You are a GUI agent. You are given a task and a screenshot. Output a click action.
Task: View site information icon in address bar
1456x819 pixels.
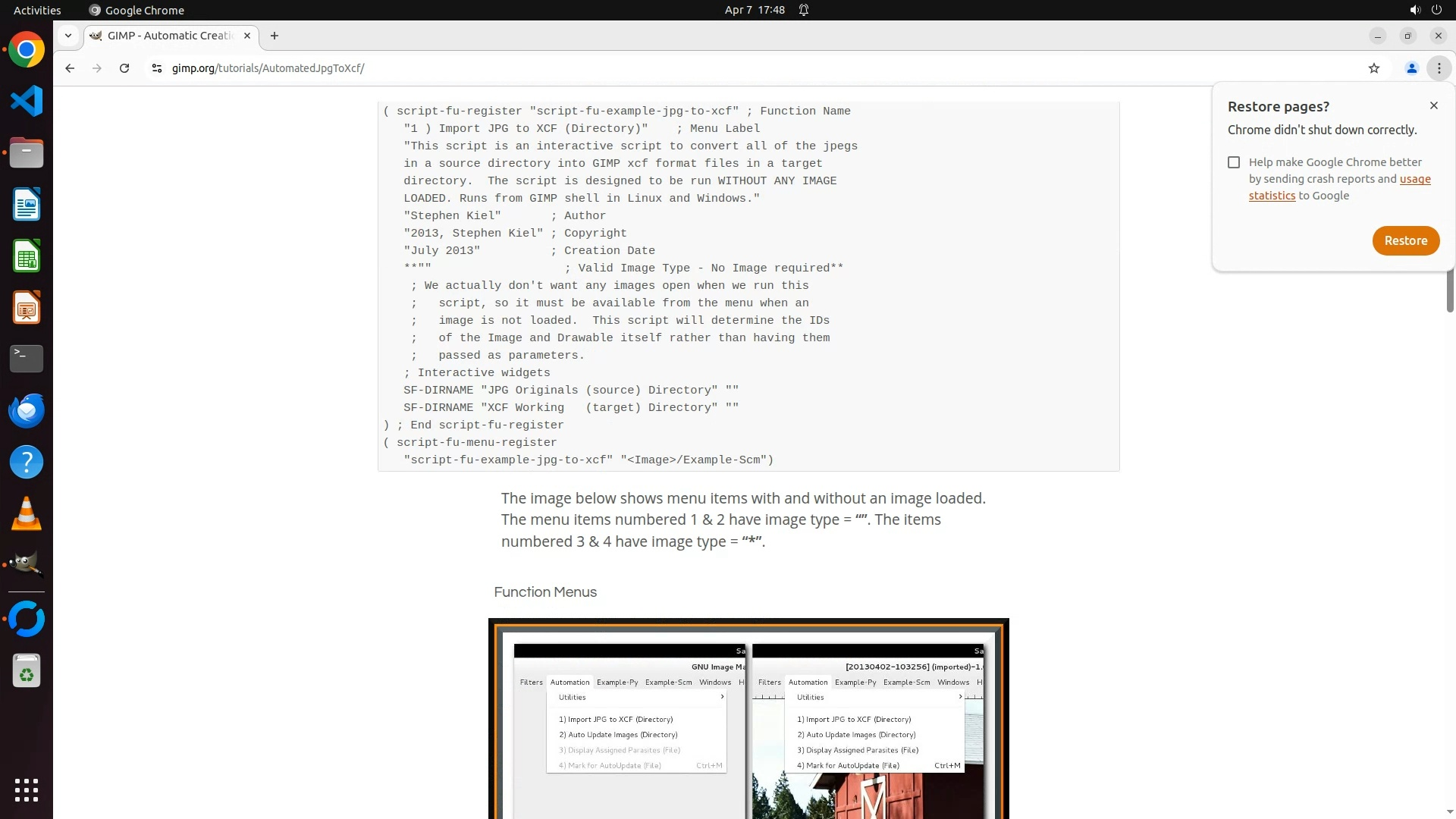157,68
